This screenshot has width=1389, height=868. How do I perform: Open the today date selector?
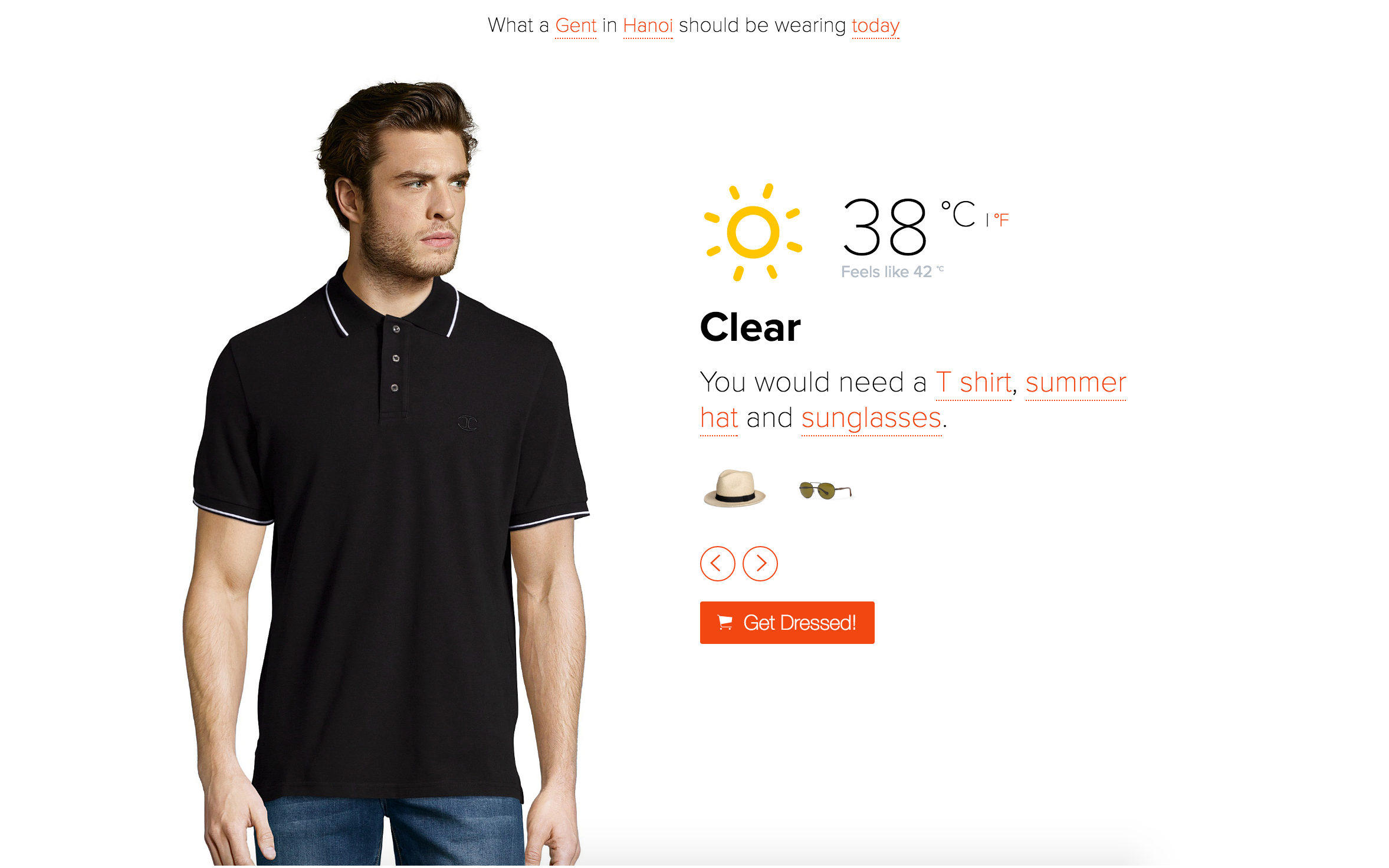point(875,26)
